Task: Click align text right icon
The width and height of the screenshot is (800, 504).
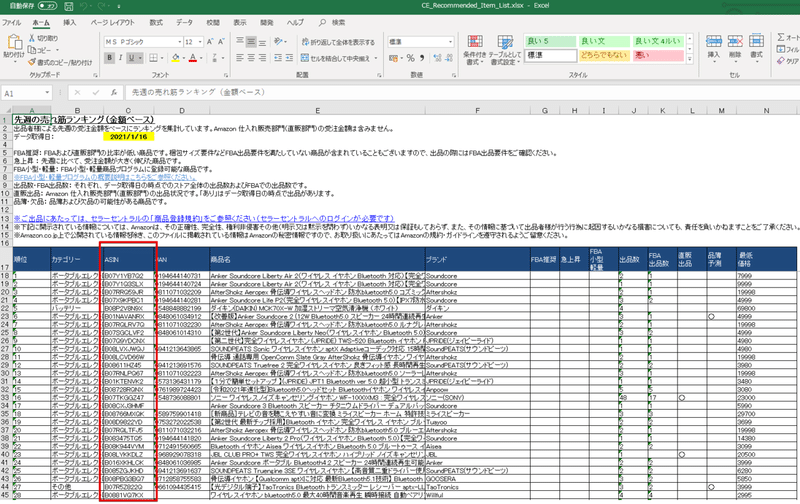Action: click(262, 58)
